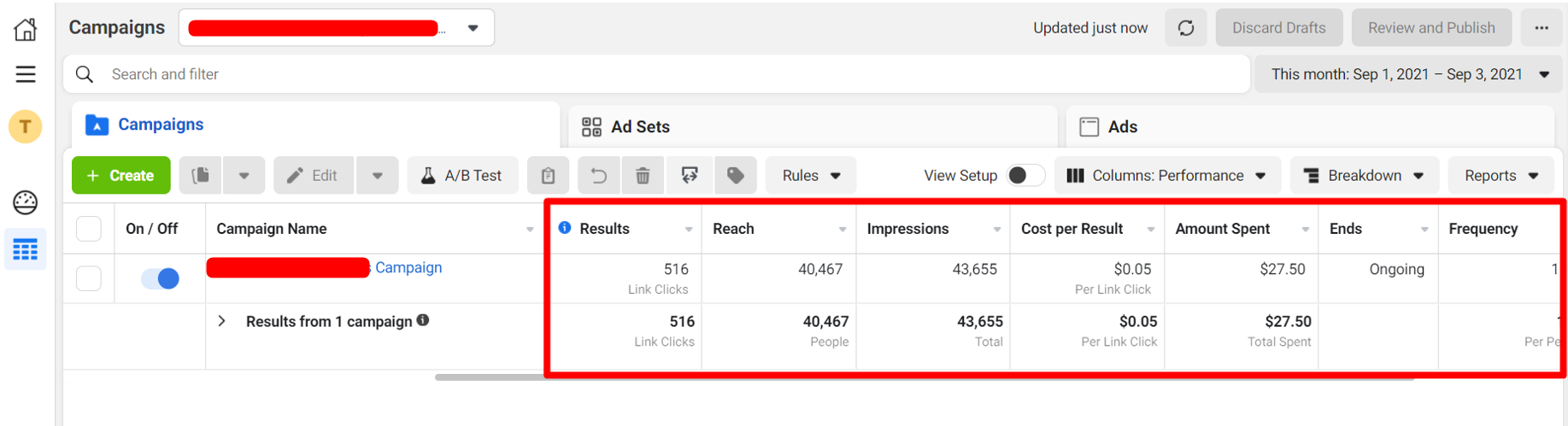Click the undo arrow icon
Screen dimensions: 1568x426
click(599, 176)
